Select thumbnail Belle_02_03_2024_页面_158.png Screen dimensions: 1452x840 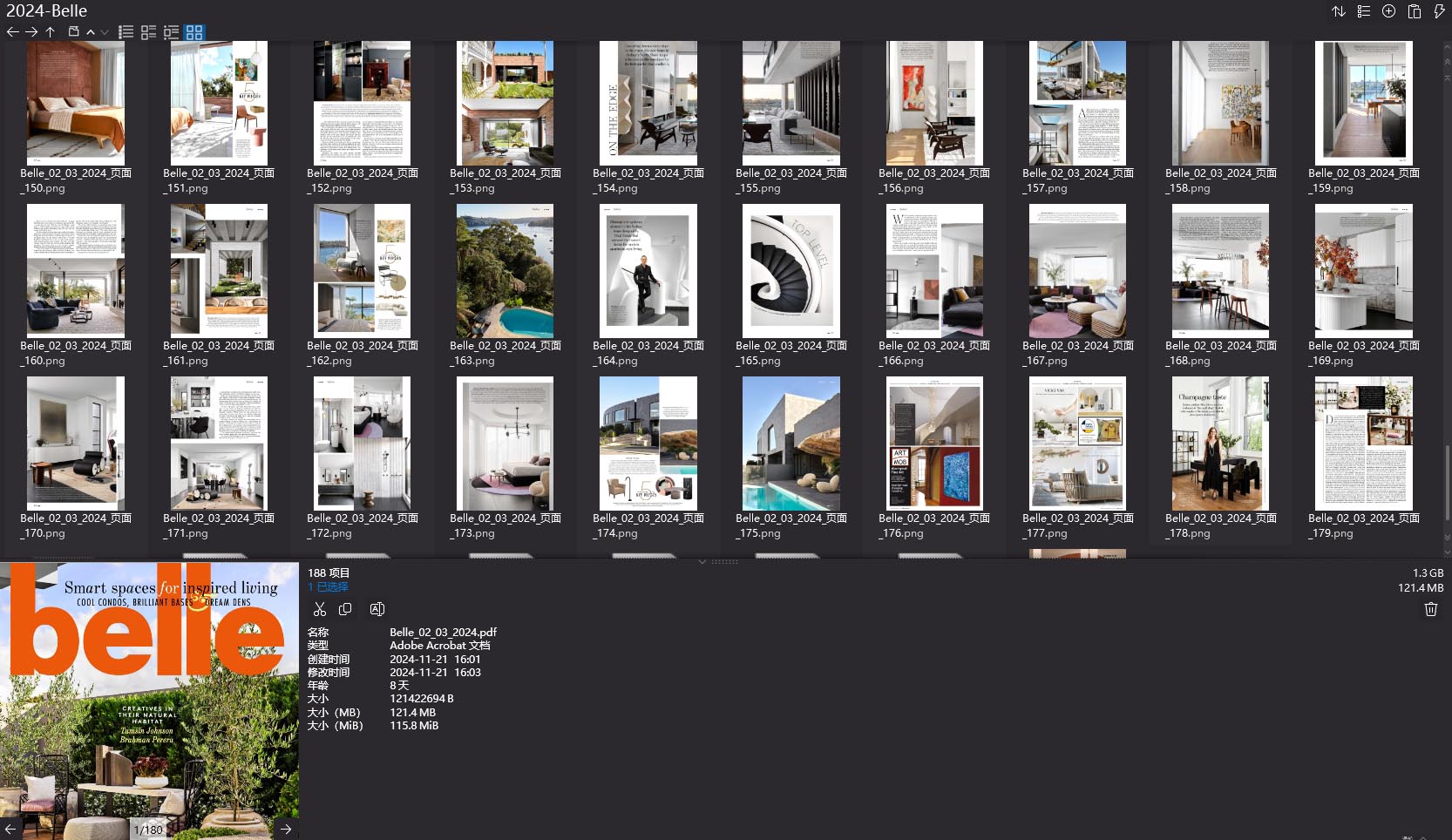1220,103
